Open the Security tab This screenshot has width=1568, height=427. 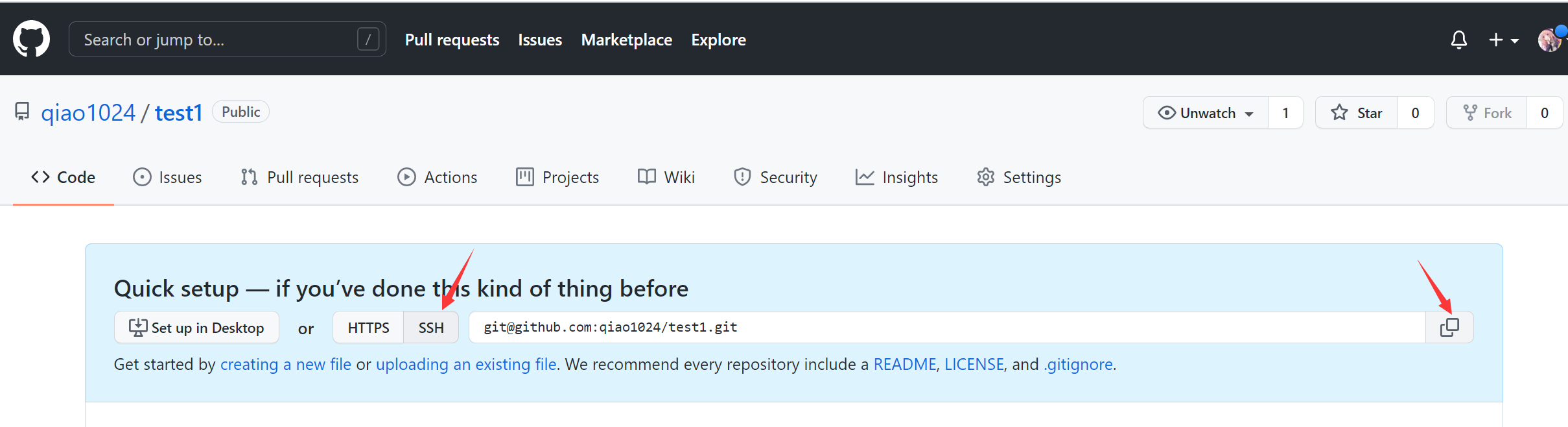tap(775, 177)
